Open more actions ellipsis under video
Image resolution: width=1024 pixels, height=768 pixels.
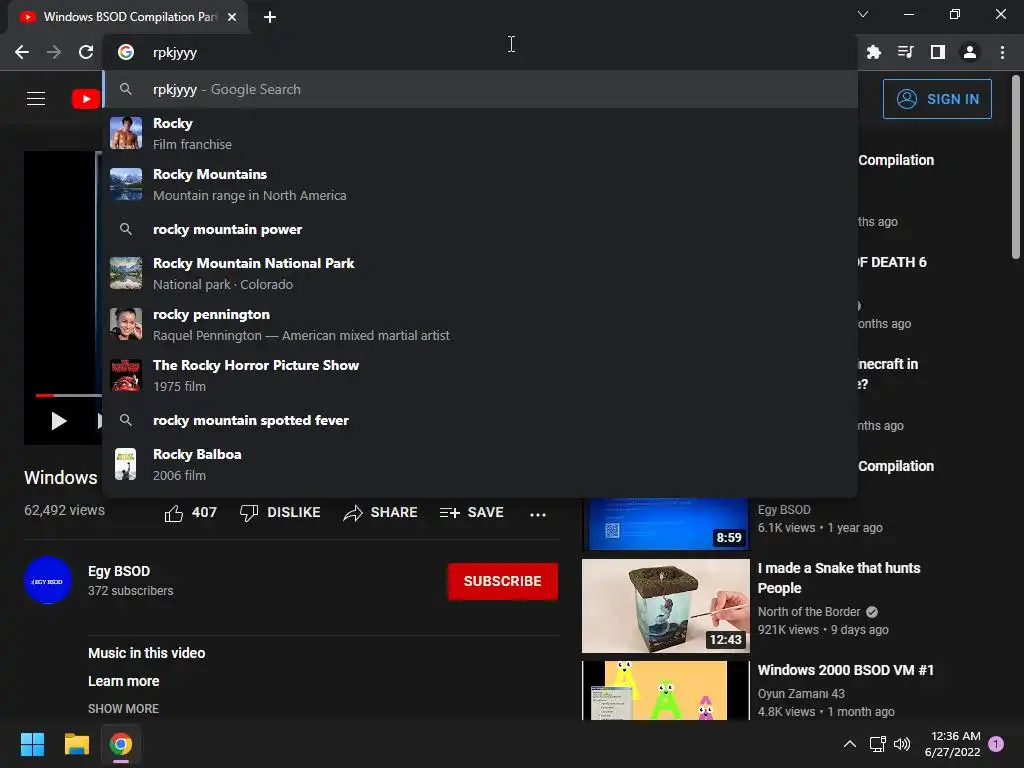pyautogui.click(x=537, y=515)
